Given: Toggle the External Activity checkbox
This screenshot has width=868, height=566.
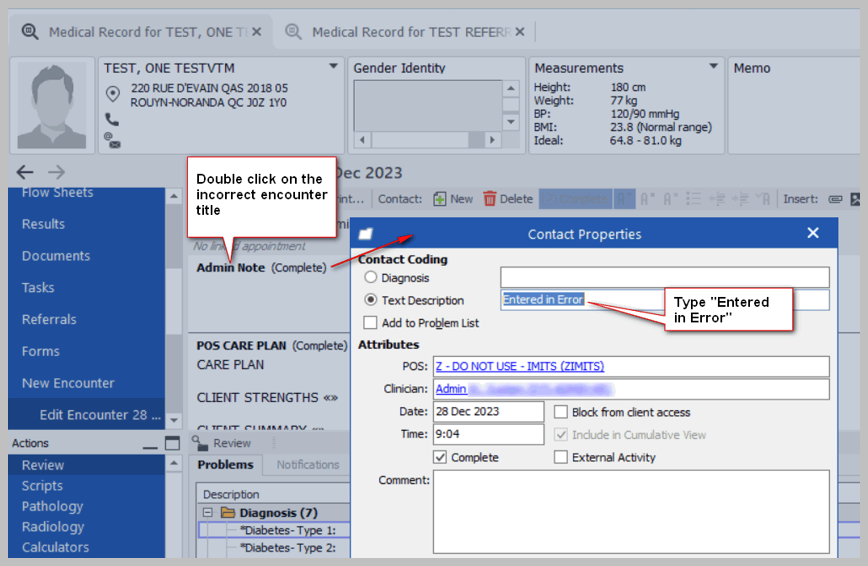Looking at the screenshot, I should [x=561, y=457].
